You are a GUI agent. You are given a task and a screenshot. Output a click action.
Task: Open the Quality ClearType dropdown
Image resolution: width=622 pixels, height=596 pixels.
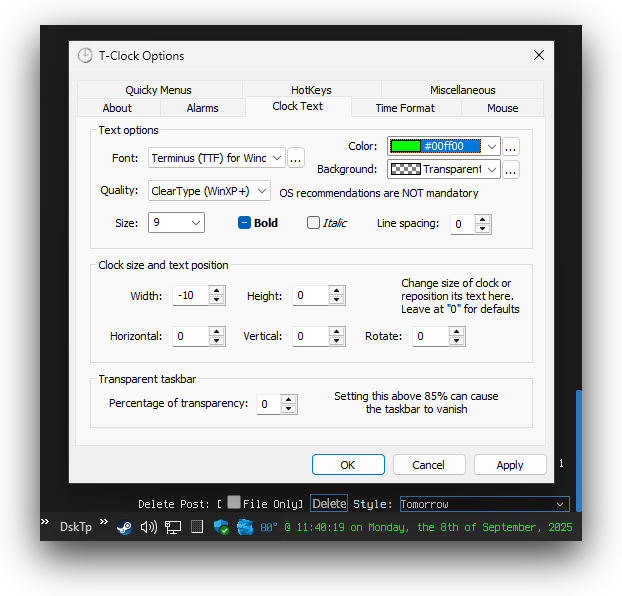tap(209, 191)
